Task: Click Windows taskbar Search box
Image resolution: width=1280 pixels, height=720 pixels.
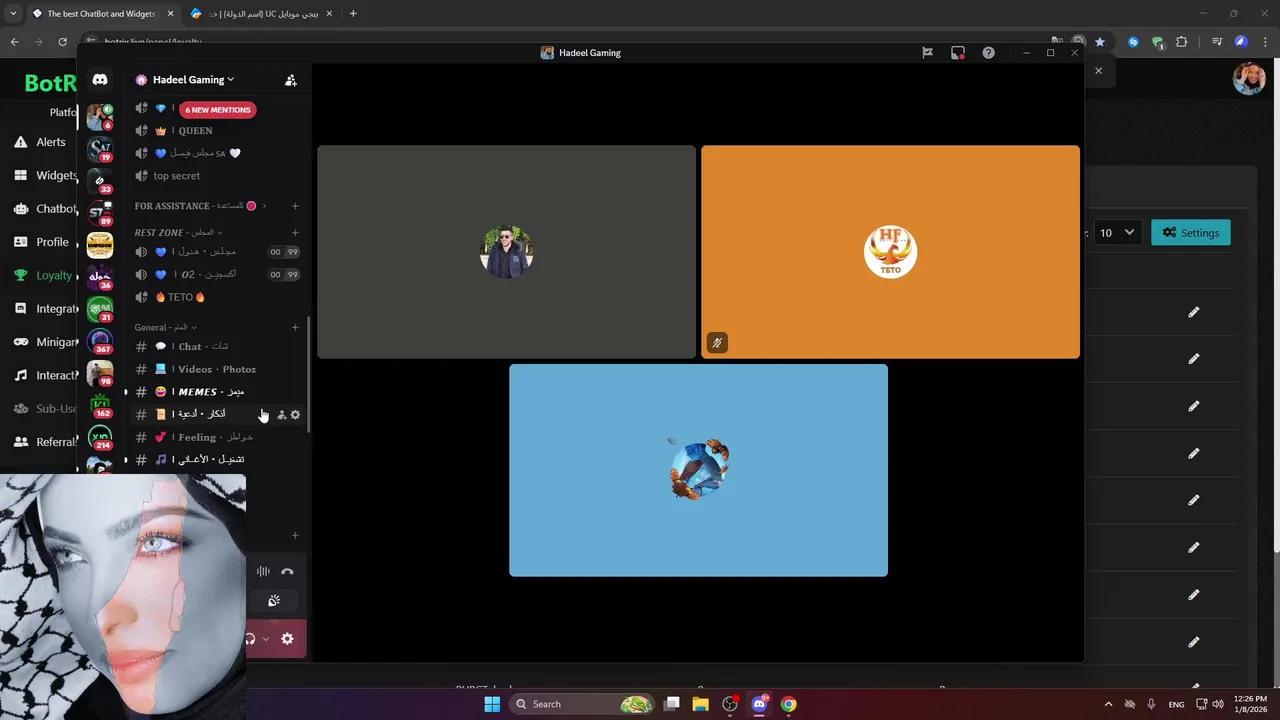Action: pos(583,704)
